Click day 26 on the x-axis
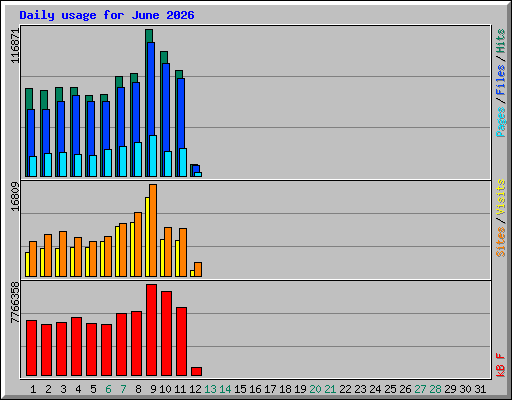The height and width of the screenshot is (400, 512). (x=405, y=389)
